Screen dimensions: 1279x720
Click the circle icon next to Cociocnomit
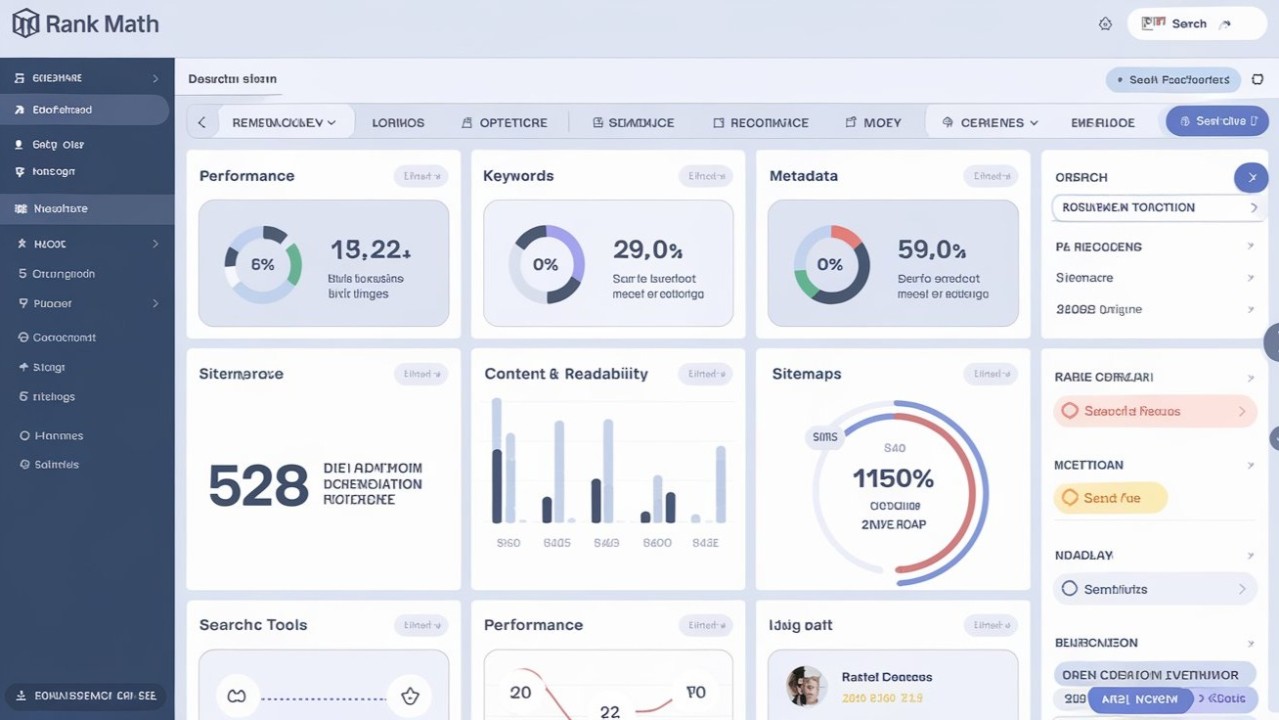pyautogui.click(x=23, y=338)
